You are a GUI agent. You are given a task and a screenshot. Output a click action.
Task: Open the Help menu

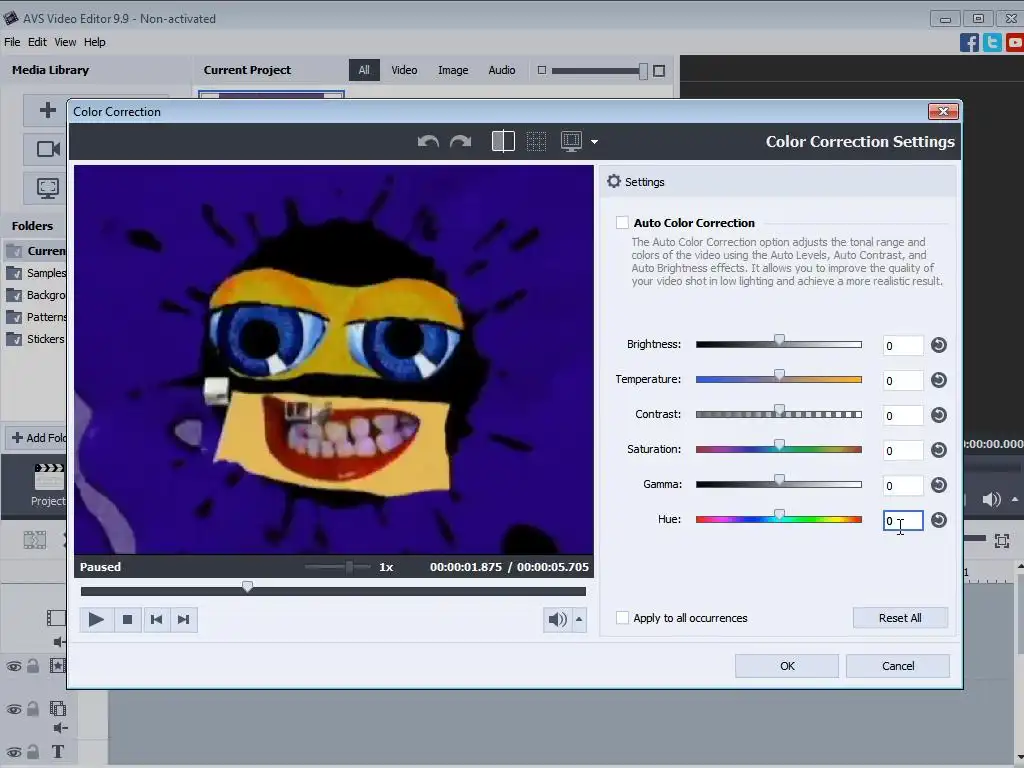[x=95, y=42]
